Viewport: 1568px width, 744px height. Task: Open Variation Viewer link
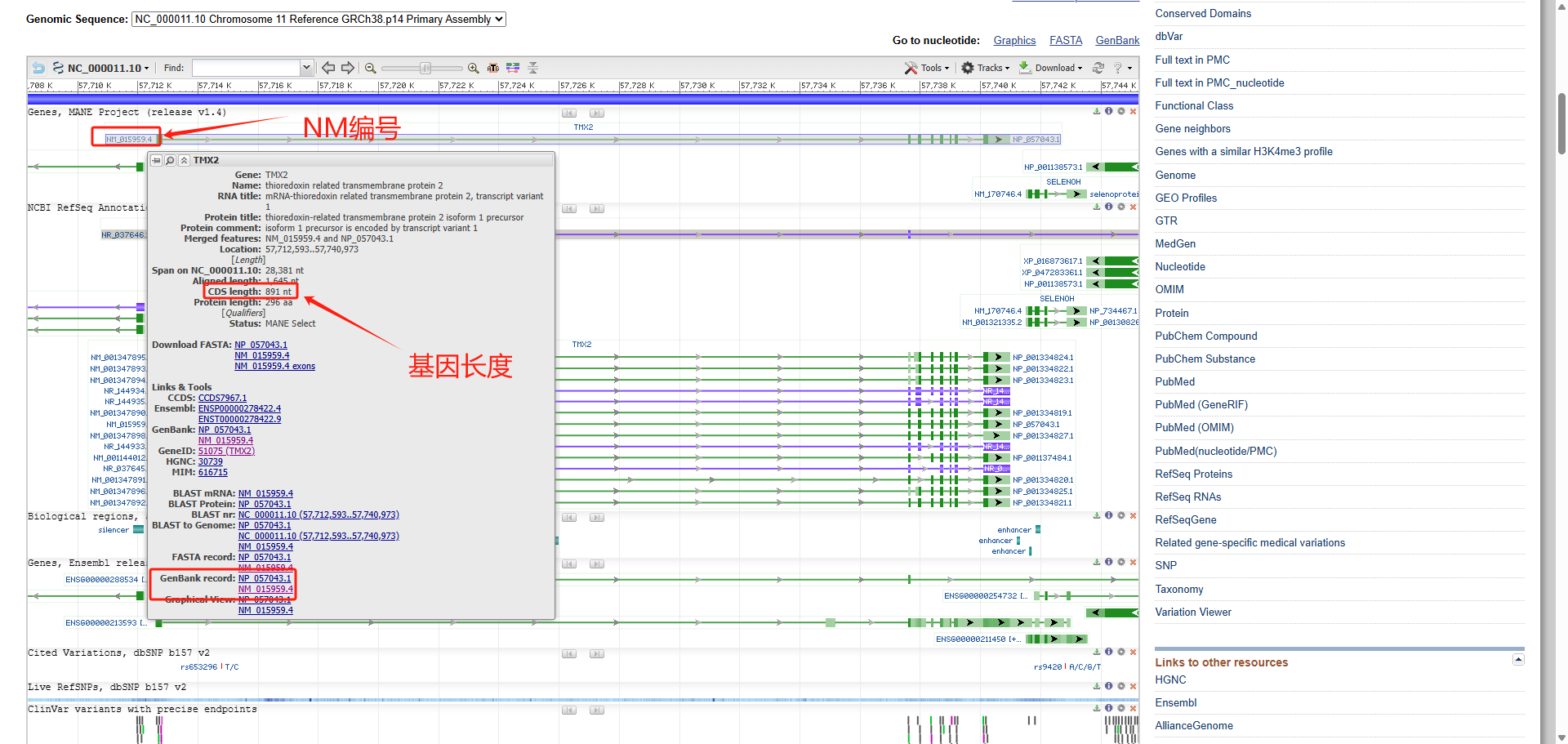coord(1193,612)
